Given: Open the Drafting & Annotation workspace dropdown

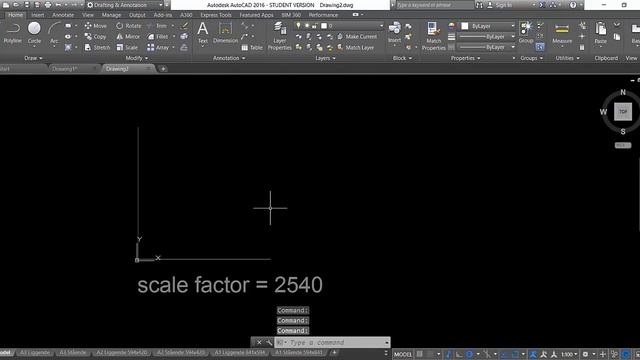Looking at the screenshot, I should pyautogui.click(x=124, y=5).
